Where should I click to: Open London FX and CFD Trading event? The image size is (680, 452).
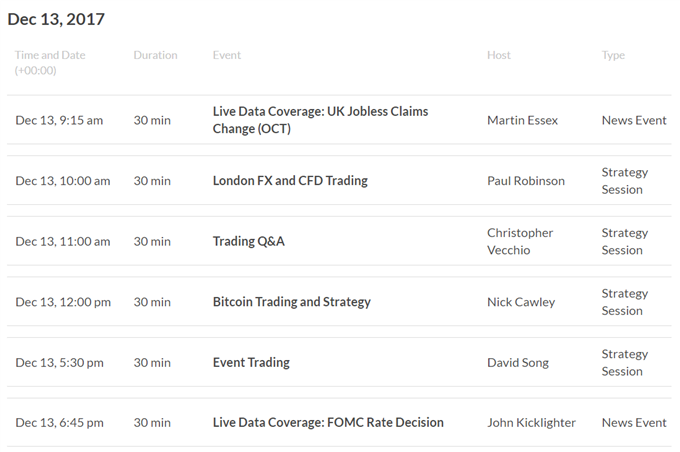290,180
